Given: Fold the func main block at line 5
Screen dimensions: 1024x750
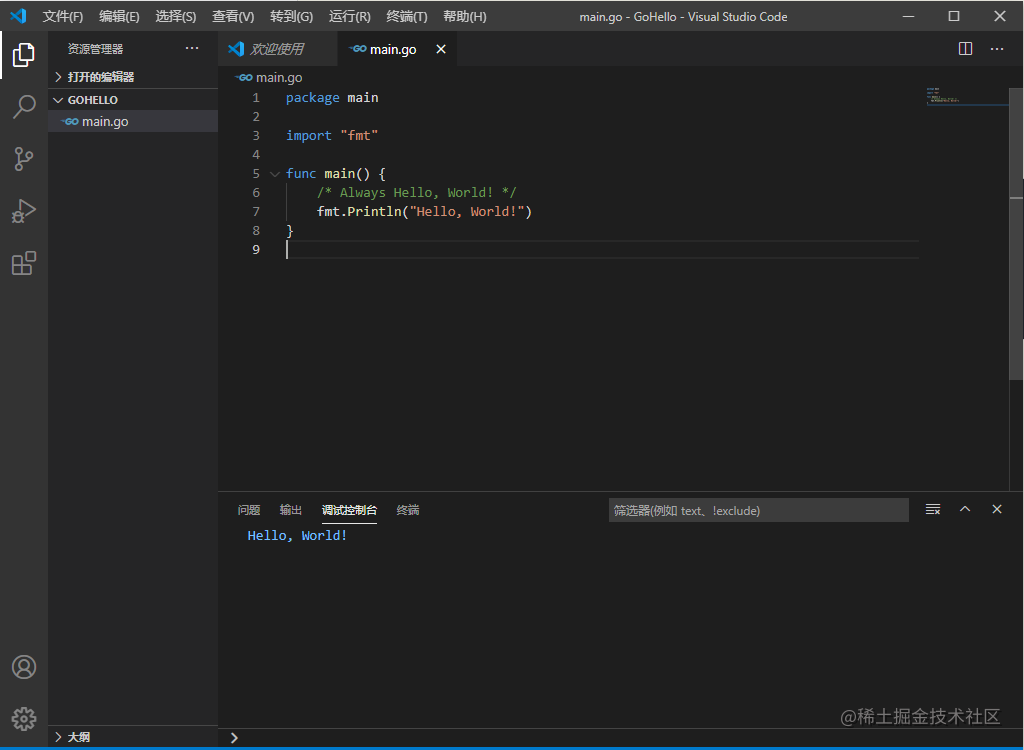Looking at the screenshot, I should click(x=275, y=174).
